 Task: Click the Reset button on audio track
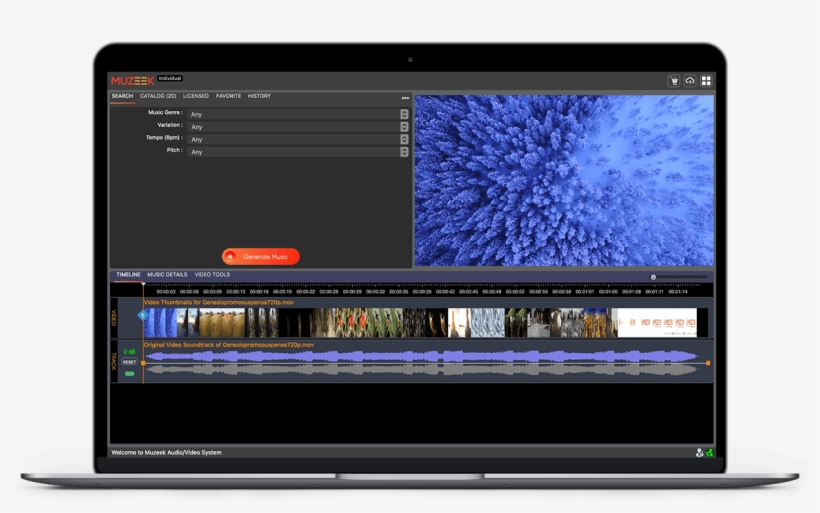pyautogui.click(x=129, y=362)
